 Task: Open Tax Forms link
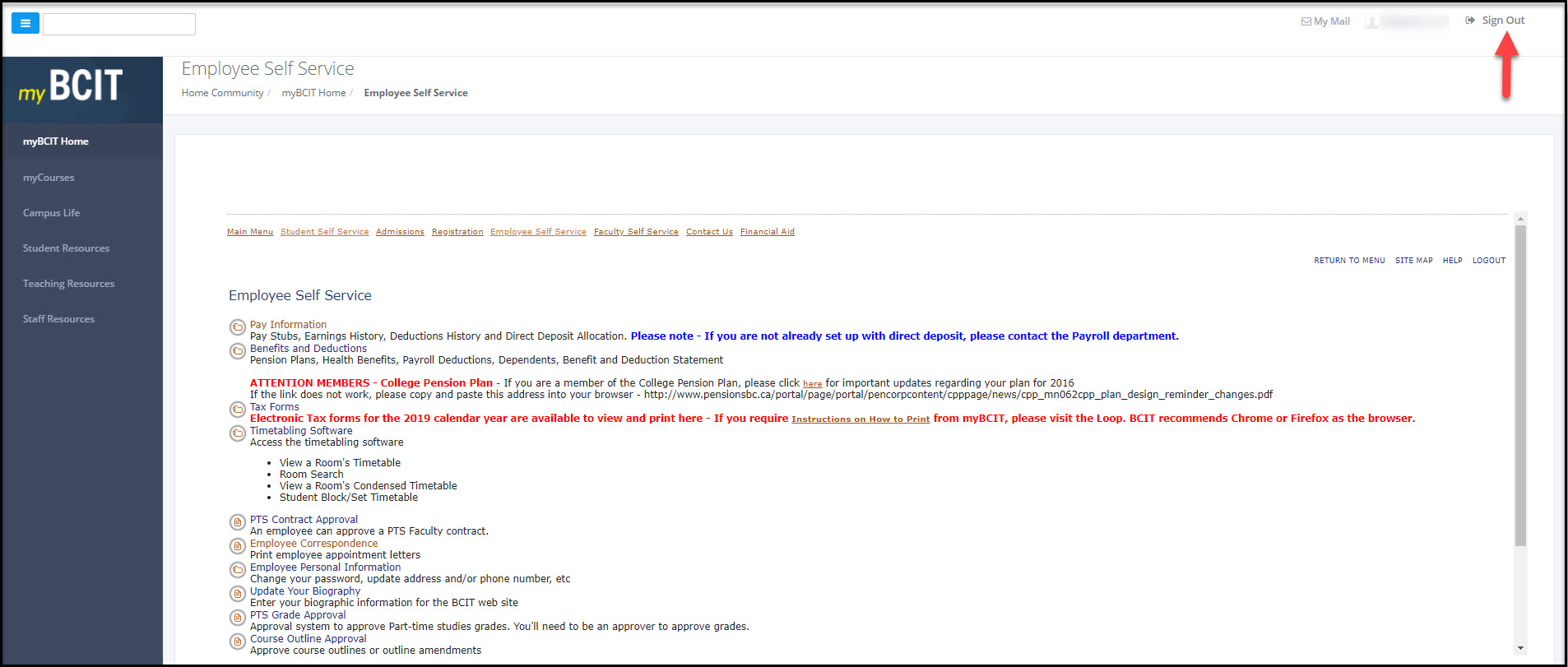(275, 407)
